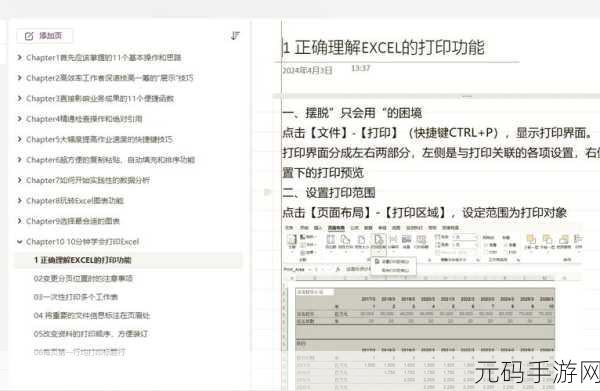Expand the Chapter5 chevron arrow

coord(20,139)
